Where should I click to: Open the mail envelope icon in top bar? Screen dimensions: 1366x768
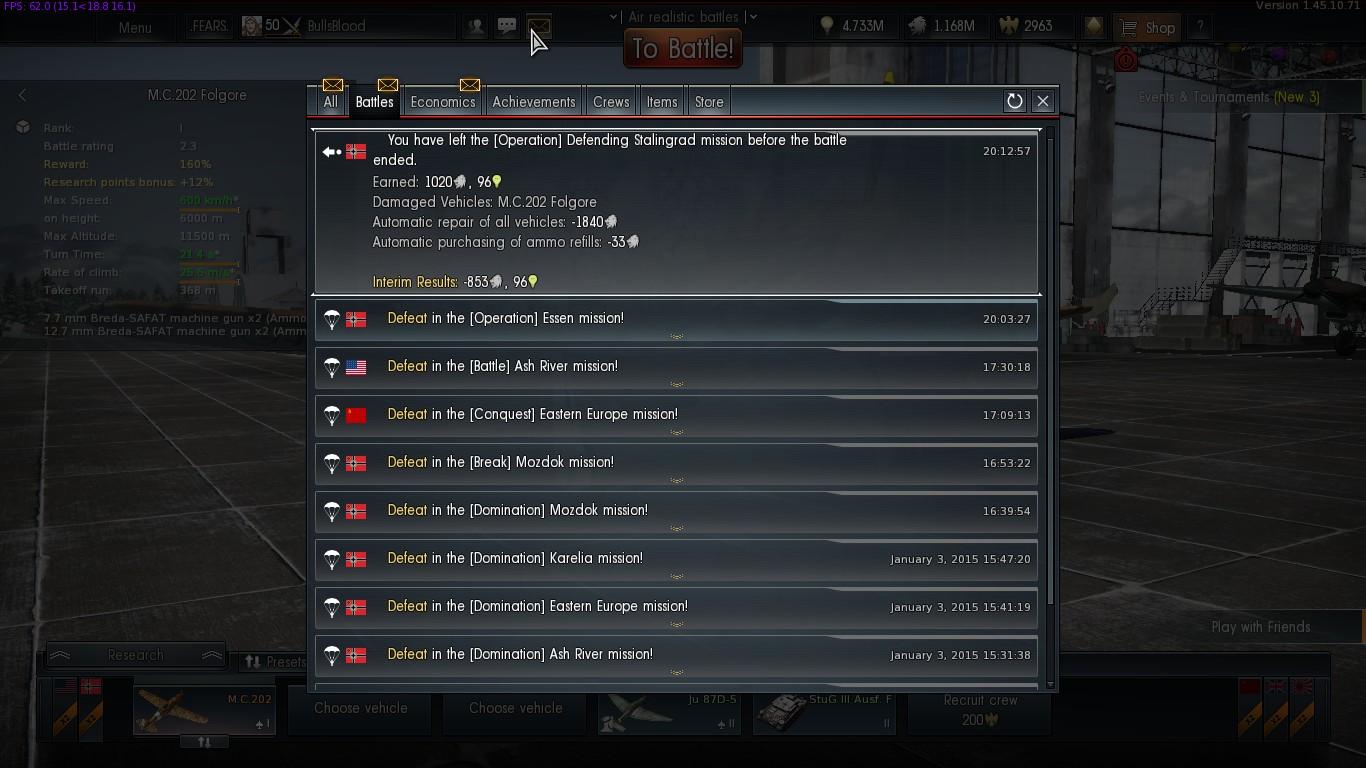click(538, 26)
